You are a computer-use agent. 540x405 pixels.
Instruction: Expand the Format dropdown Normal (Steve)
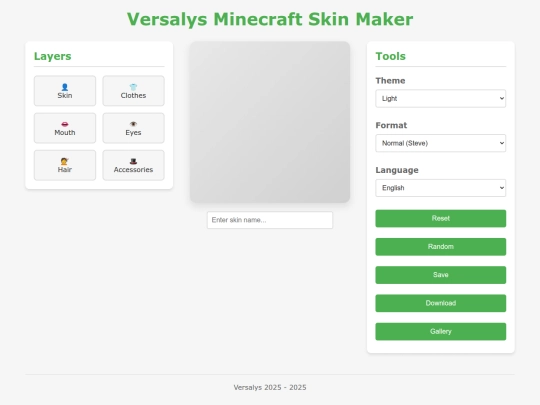tap(440, 143)
